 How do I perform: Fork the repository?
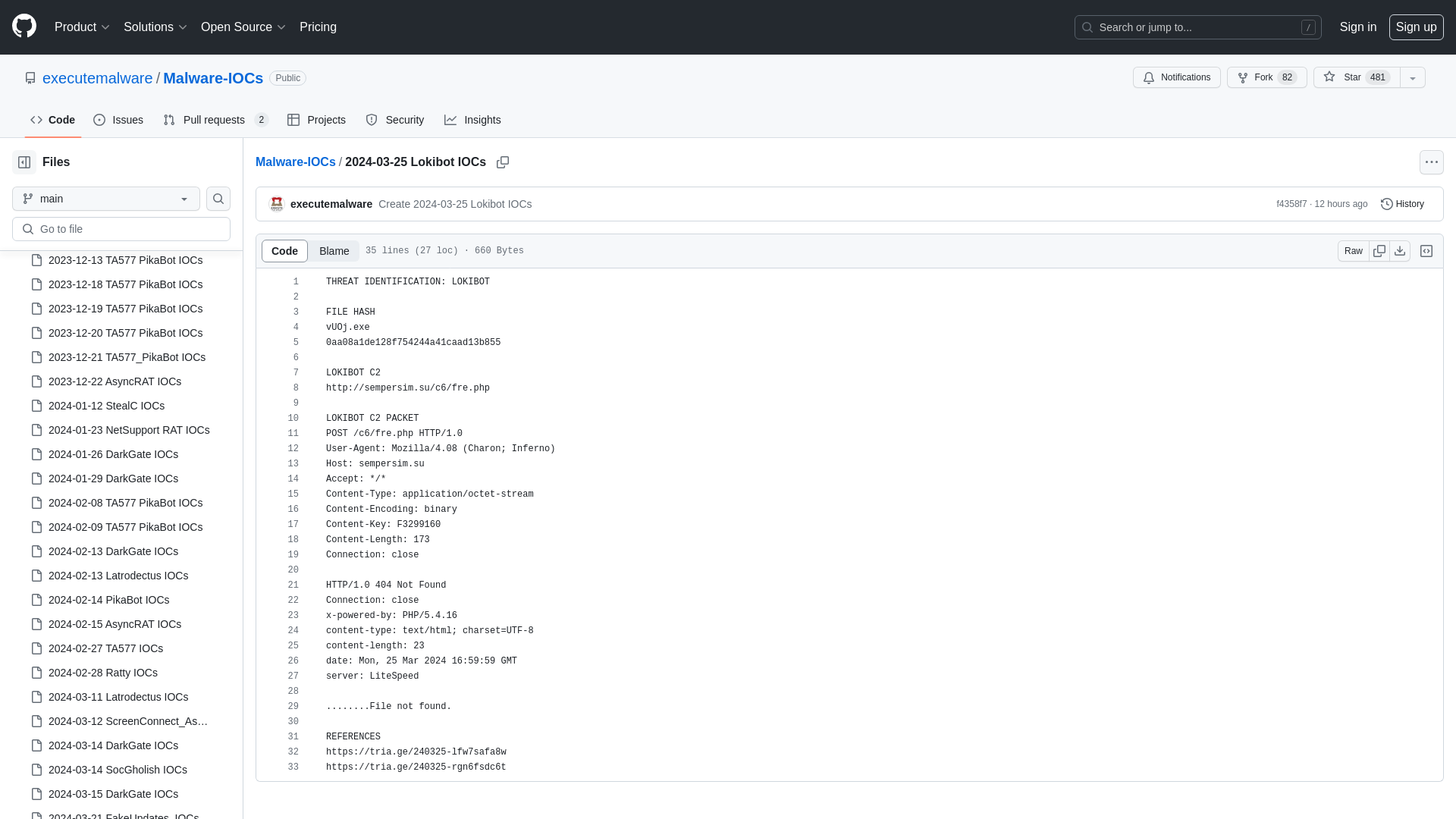pos(1266,77)
